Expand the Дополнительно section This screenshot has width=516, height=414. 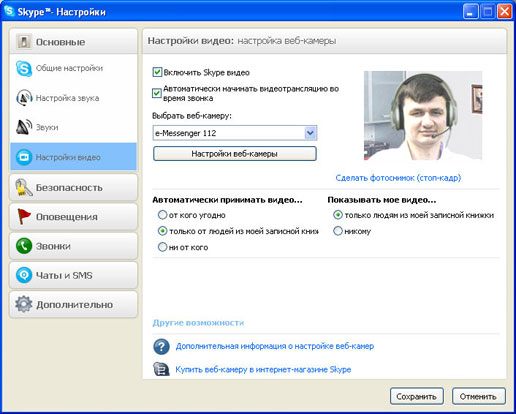pyautogui.click(x=73, y=304)
